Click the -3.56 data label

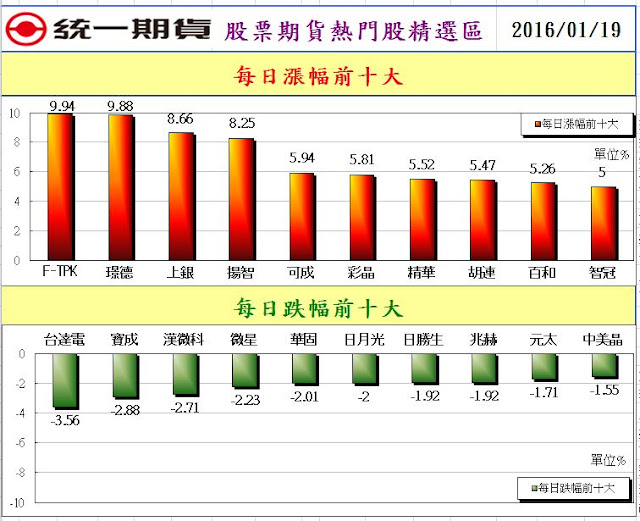[65, 420]
